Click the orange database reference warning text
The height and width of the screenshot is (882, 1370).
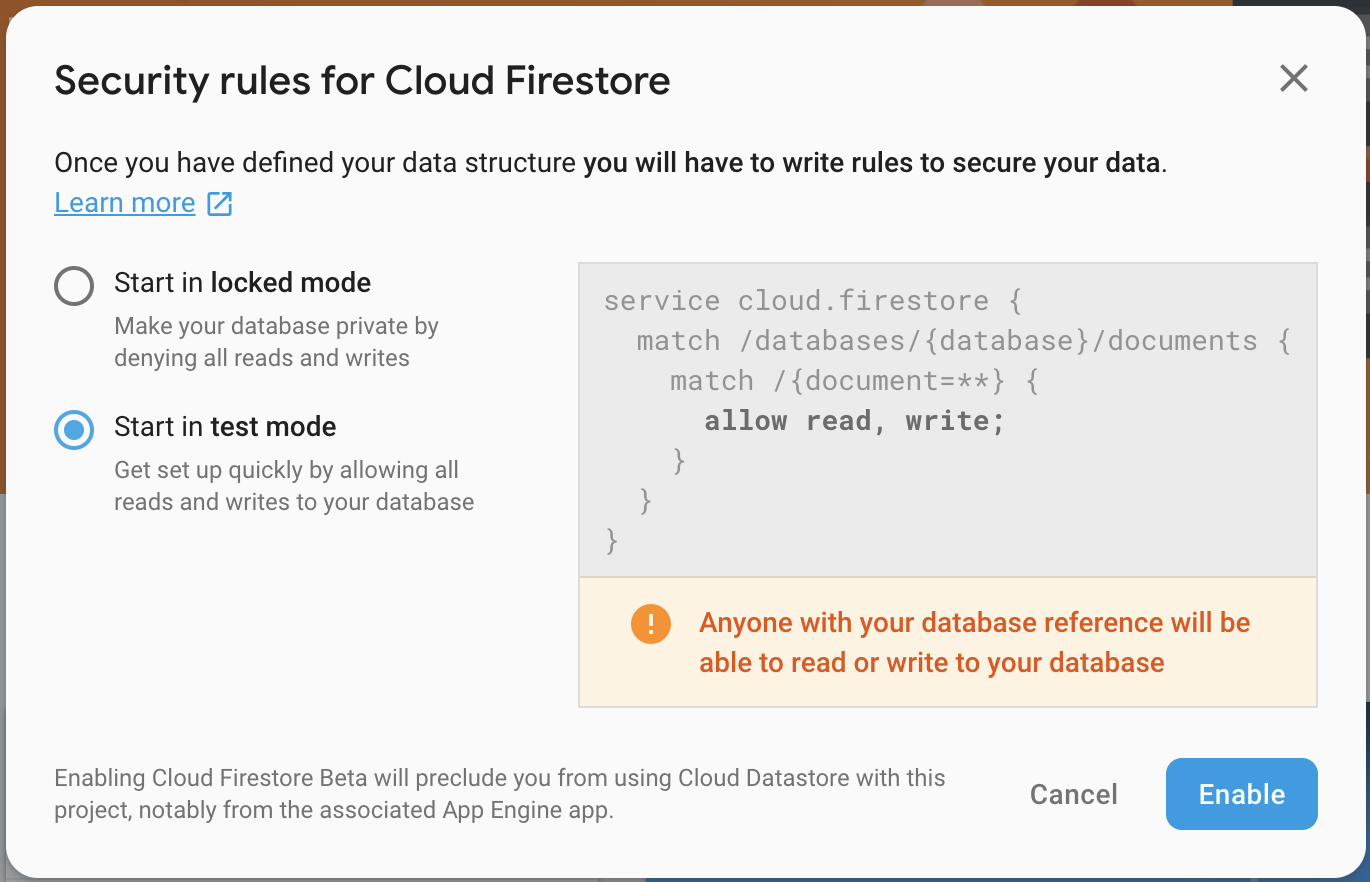point(975,642)
